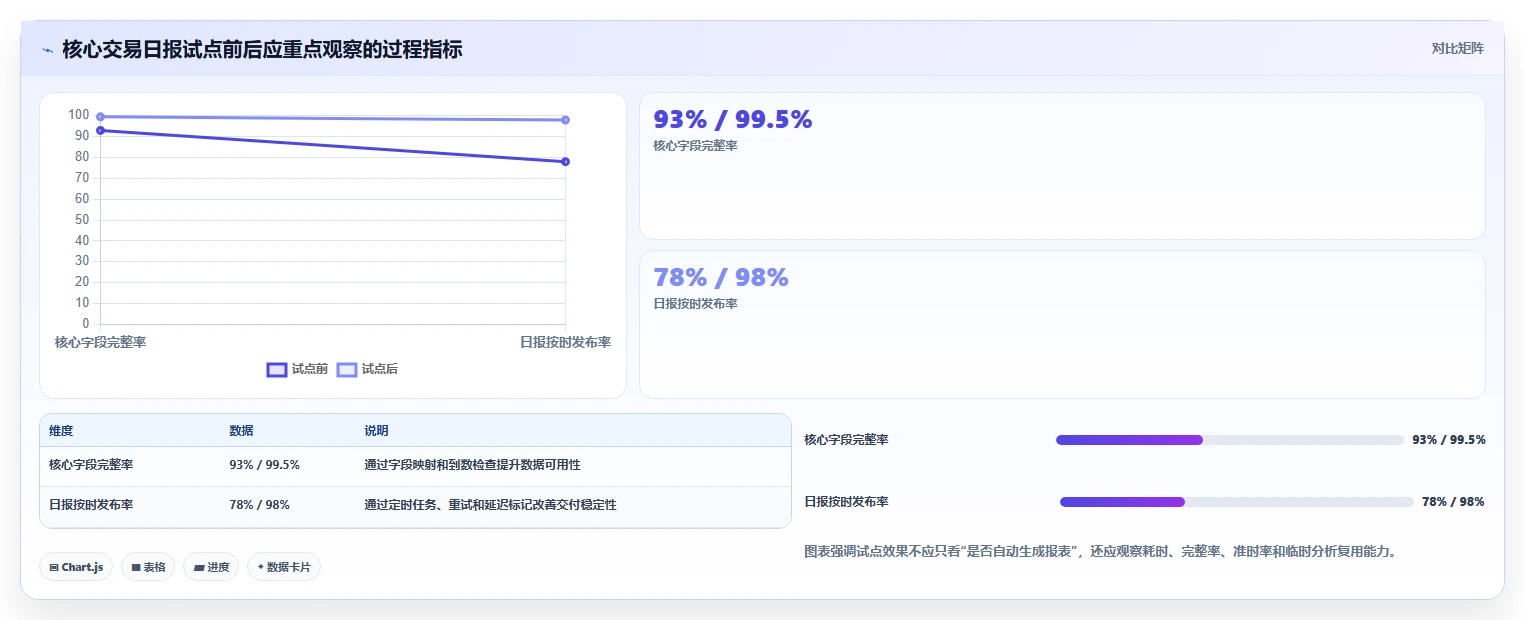This screenshot has height=620, width=1525.
Task: Click the 日报按时发布率 table row cell
Action: click(91, 505)
